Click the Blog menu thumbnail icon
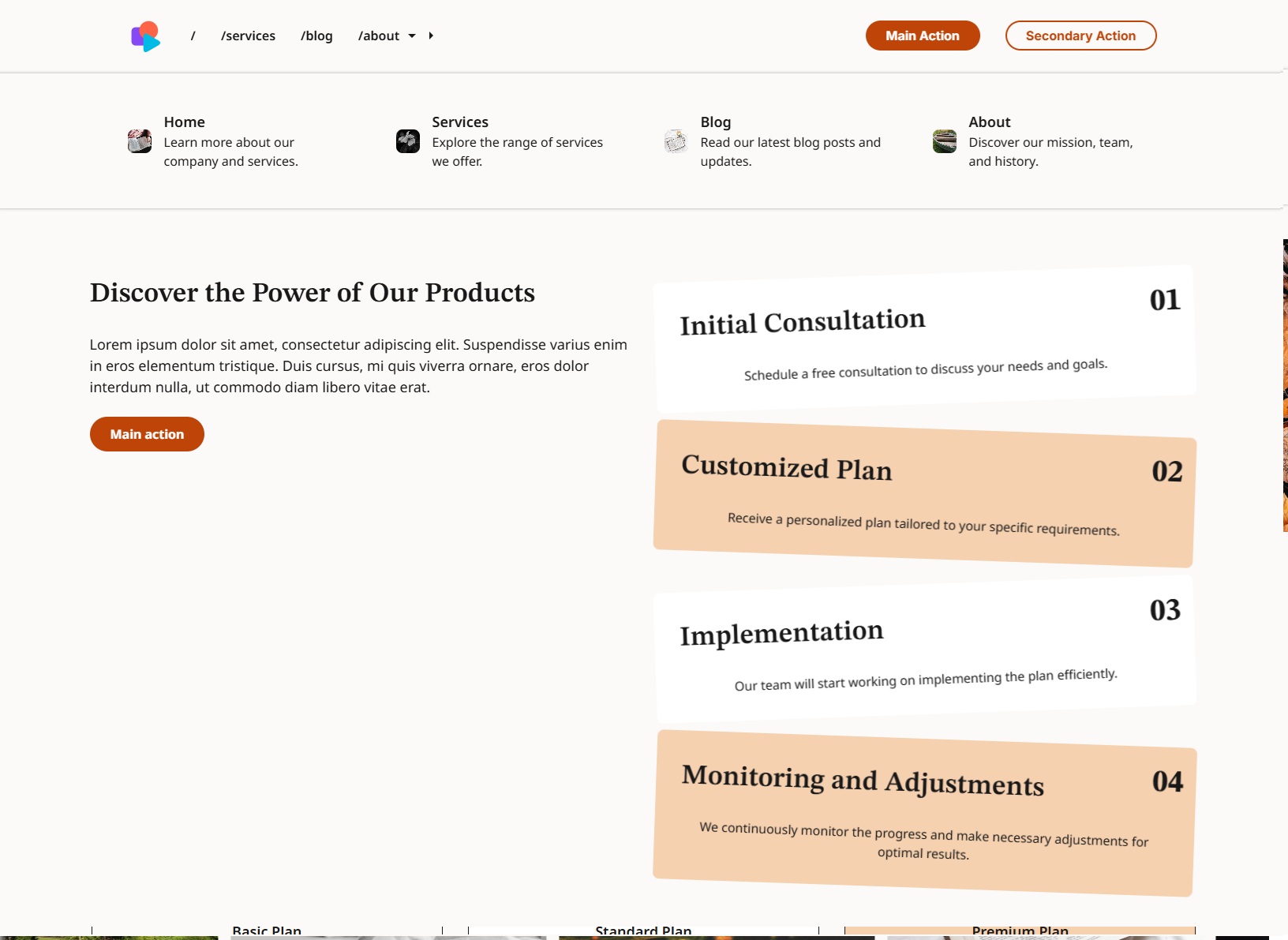The image size is (1288, 940). point(676,141)
